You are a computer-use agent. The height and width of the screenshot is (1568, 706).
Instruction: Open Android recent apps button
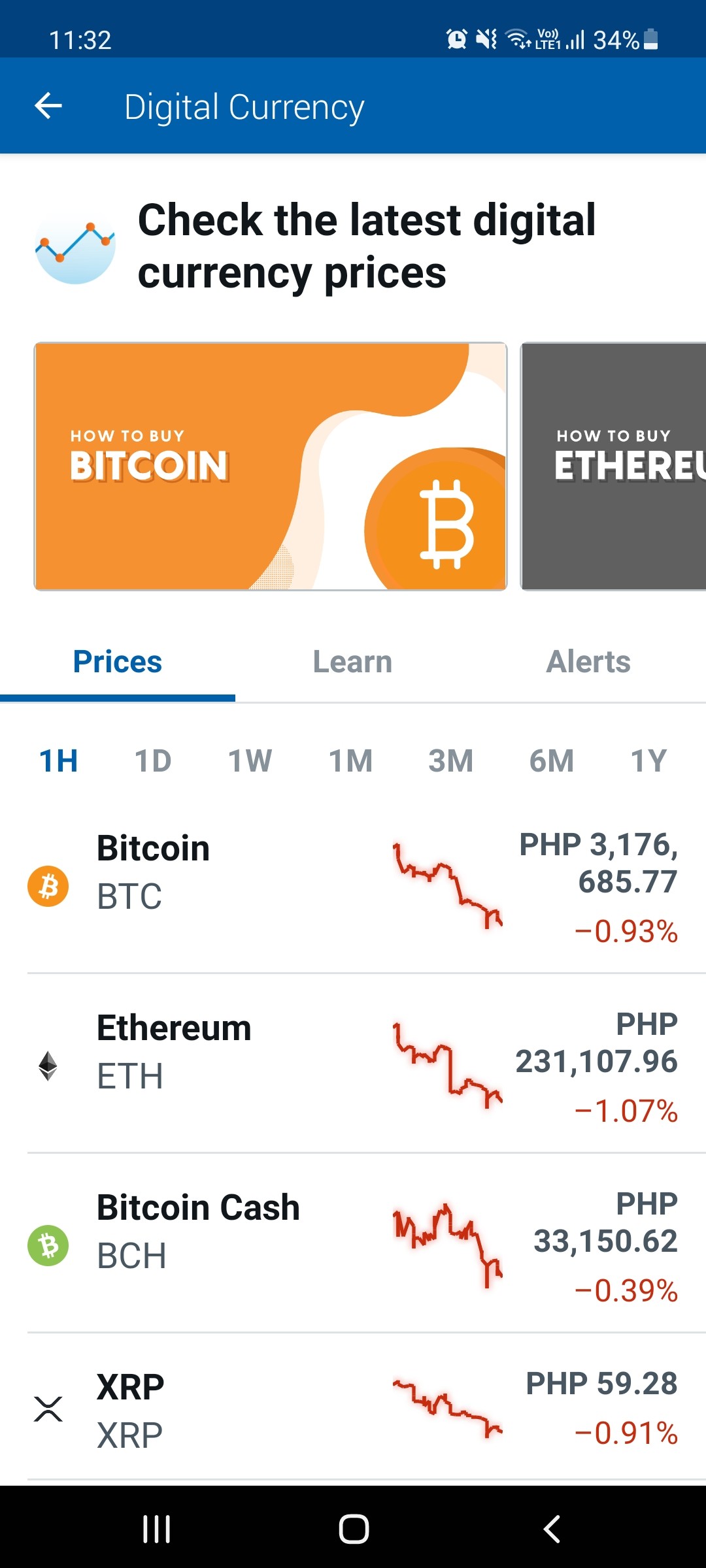click(157, 1529)
